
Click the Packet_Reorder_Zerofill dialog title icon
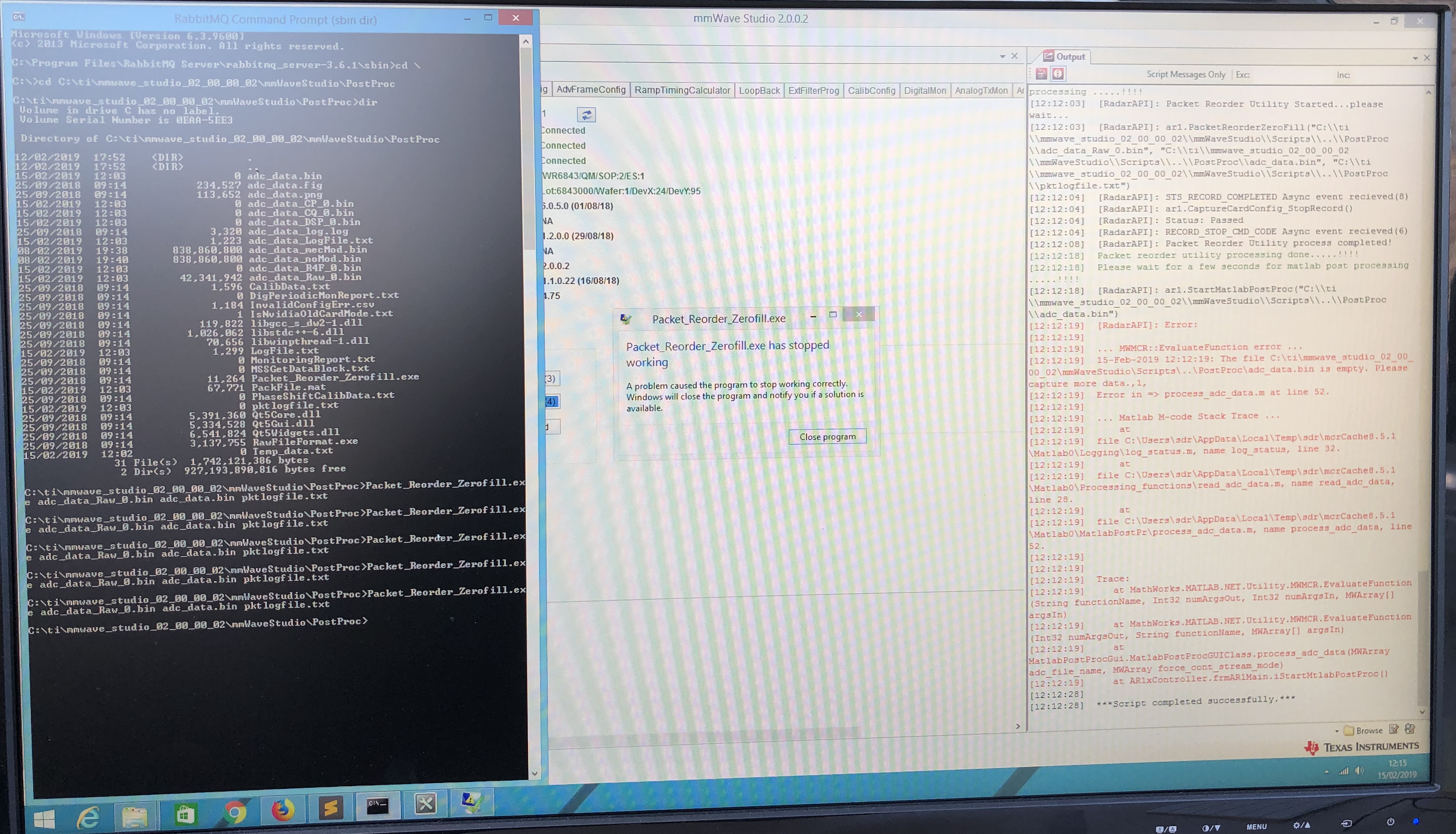pos(626,319)
